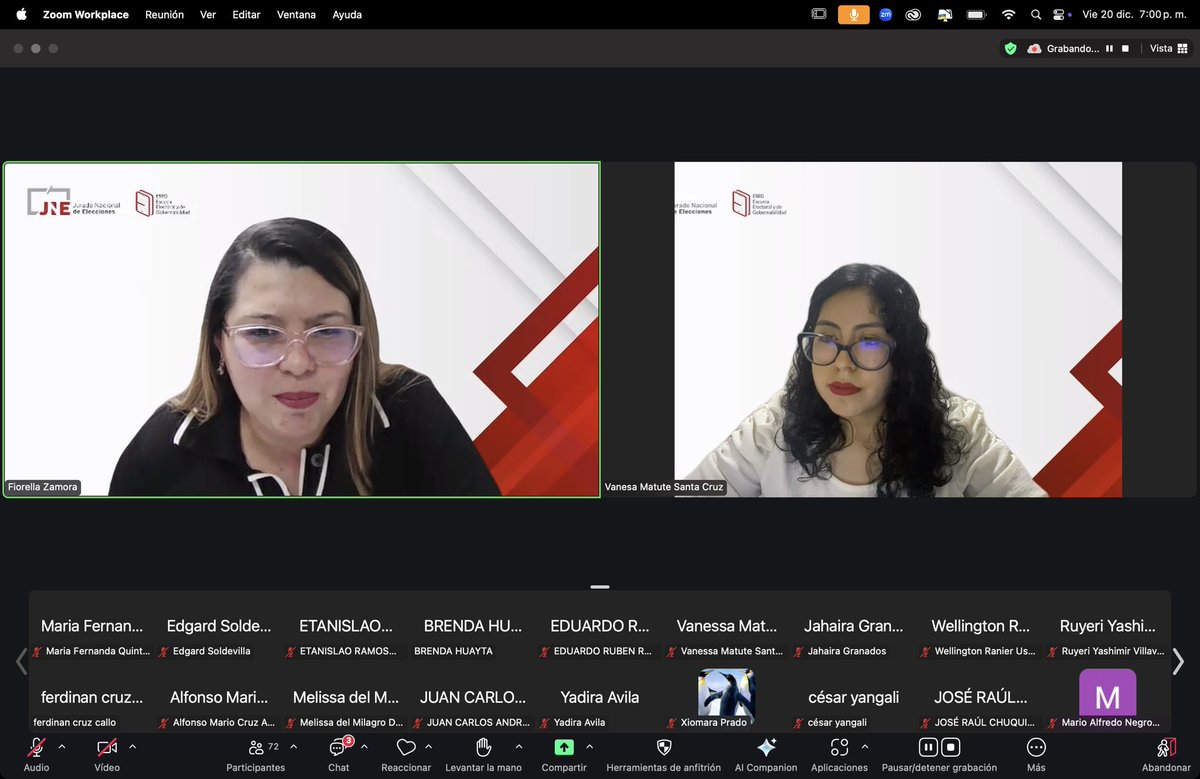The width and height of the screenshot is (1200, 779).
Task: Expand the Aplicaciones options arrow
Action: (x=865, y=746)
